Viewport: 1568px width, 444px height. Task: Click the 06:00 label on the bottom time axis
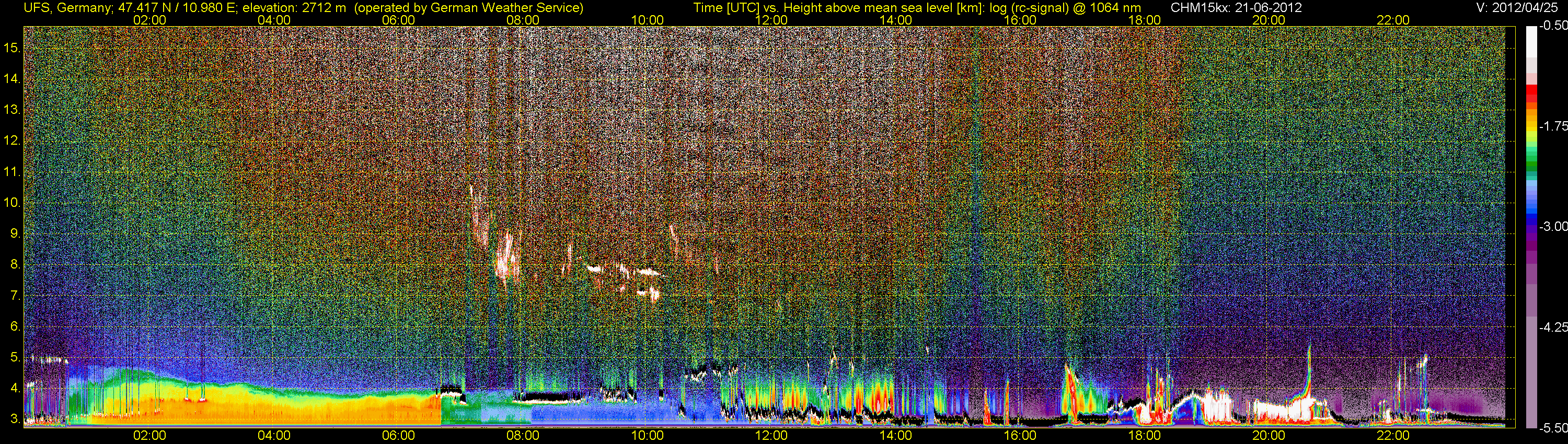pos(399,436)
